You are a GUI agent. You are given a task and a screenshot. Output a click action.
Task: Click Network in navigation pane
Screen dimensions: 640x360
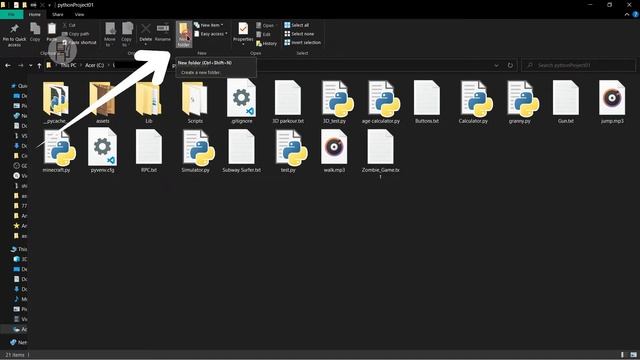[x=19, y=342]
